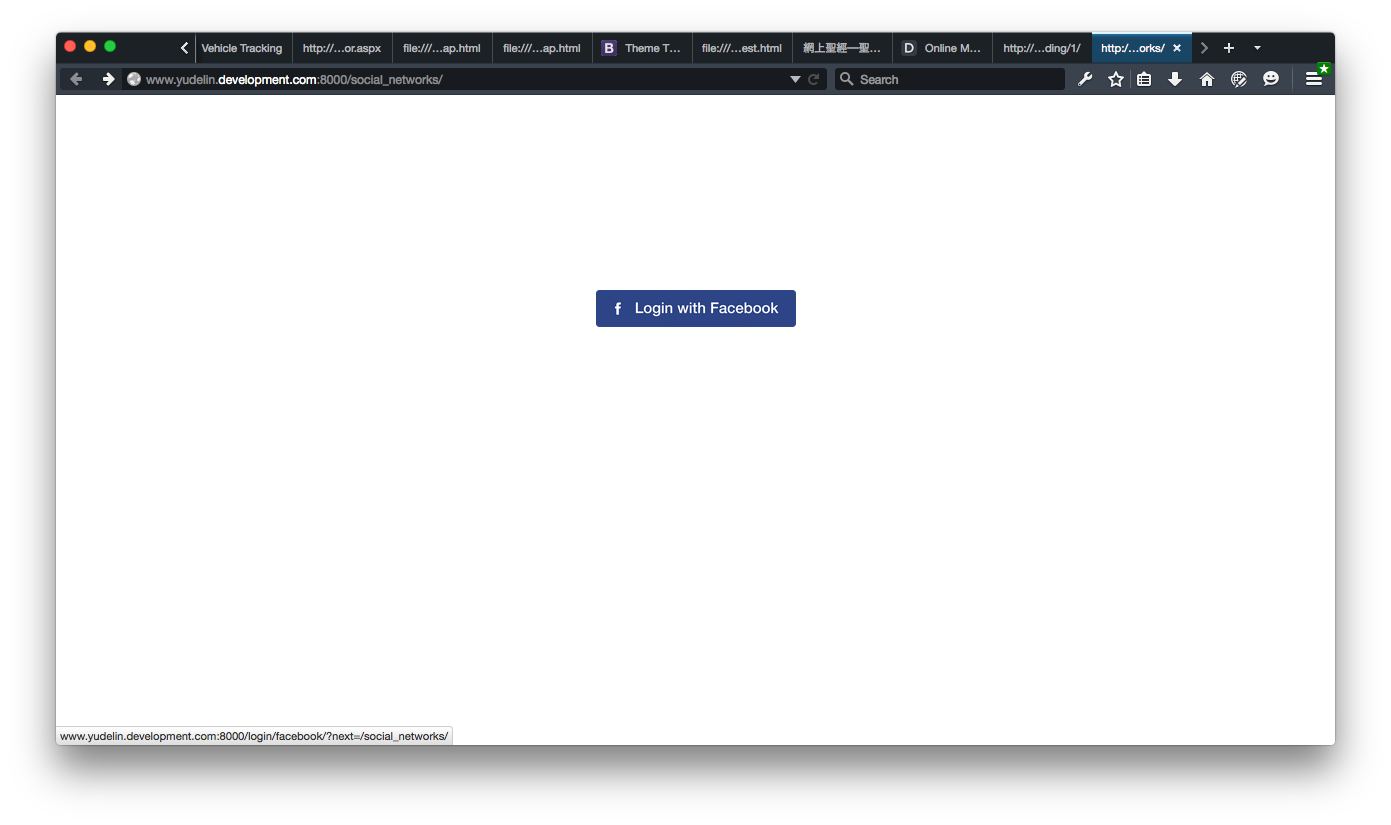Open the URL history dropdown arrow

796,79
